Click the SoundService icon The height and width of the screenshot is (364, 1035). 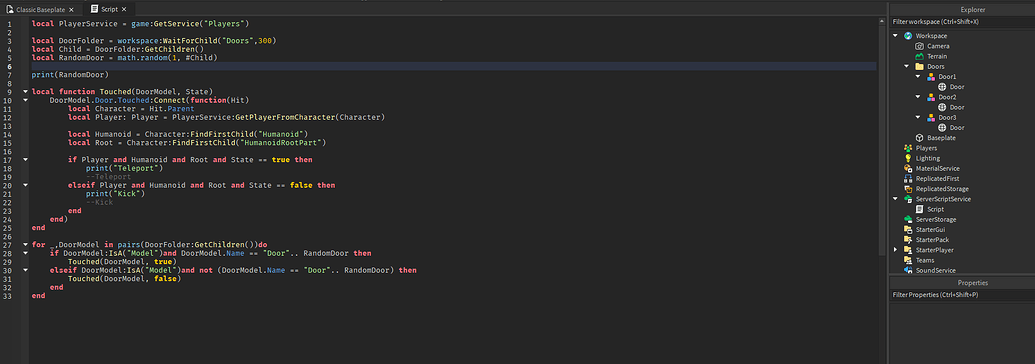tap(908, 270)
